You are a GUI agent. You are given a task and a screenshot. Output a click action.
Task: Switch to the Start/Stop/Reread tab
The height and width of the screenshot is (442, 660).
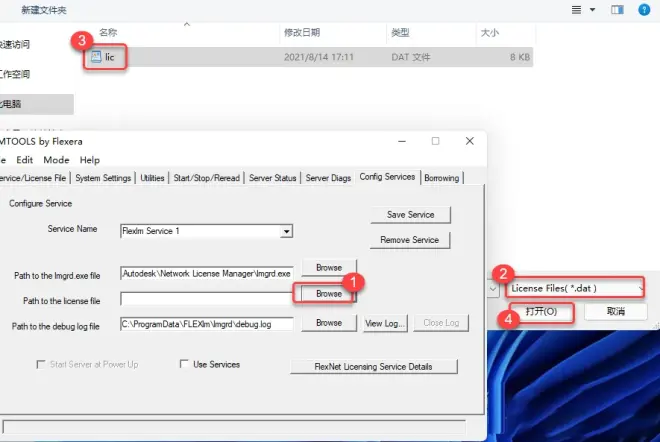tap(206, 178)
